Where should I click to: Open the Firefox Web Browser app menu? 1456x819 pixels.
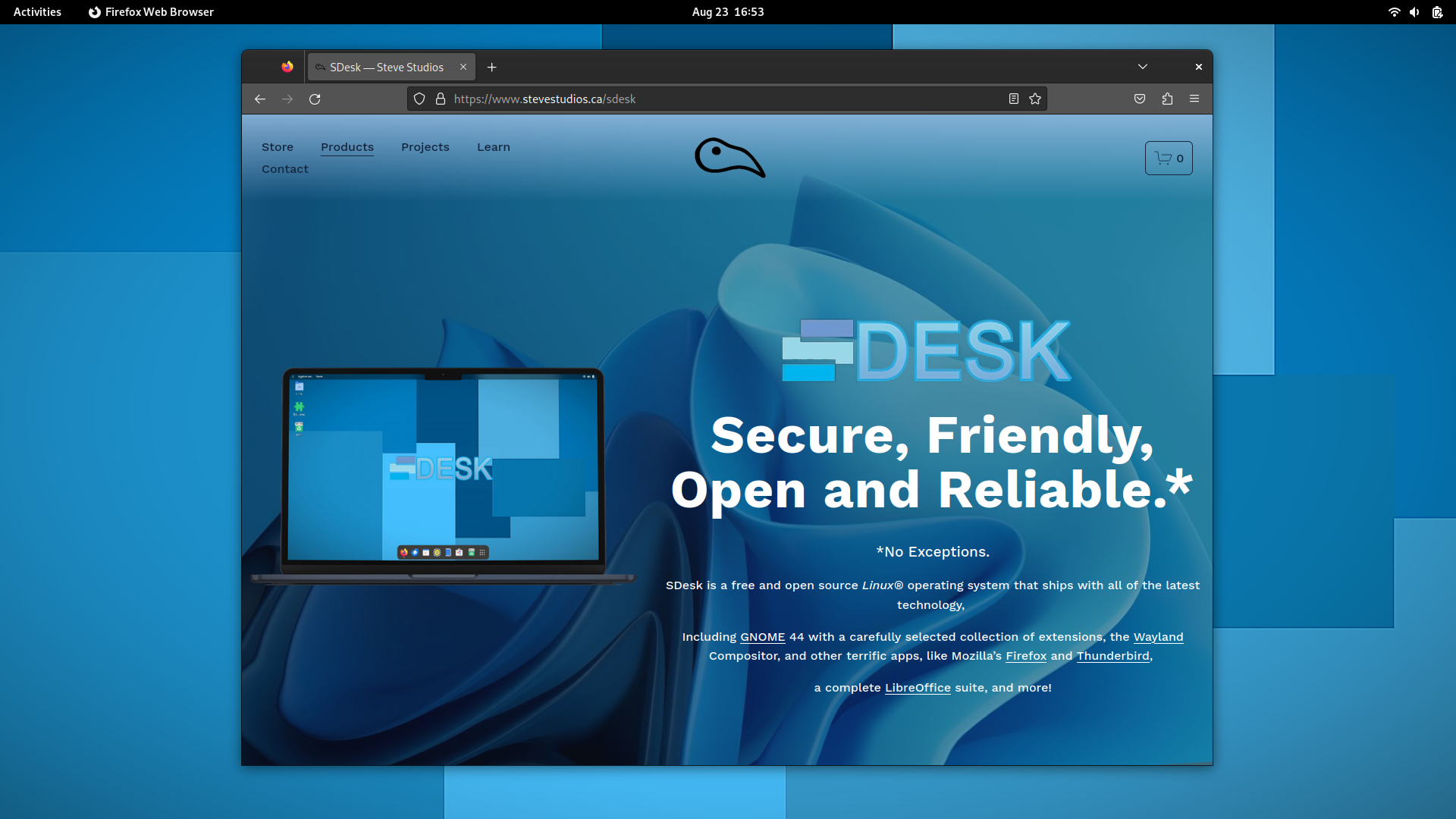(x=151, y=12)
